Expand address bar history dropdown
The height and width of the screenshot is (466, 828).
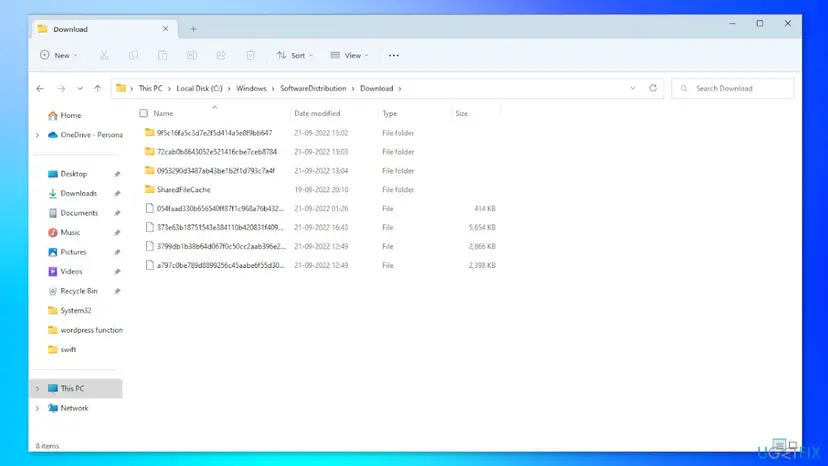coord(633,88)
